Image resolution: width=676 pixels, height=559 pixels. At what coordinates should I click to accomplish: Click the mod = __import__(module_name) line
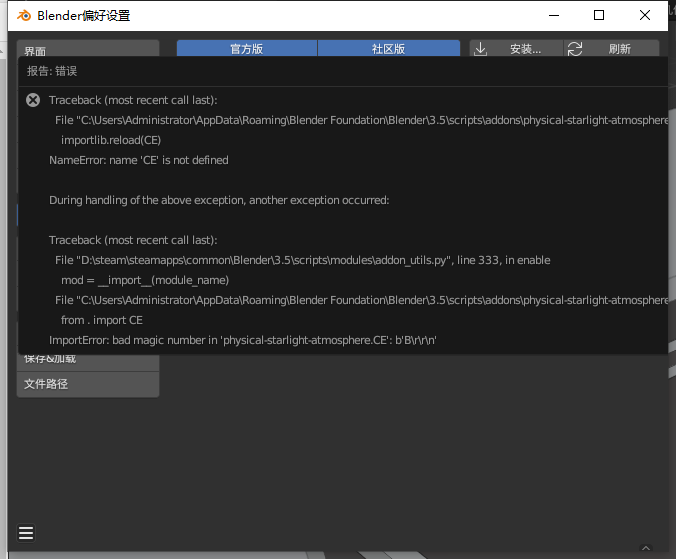pos(145,280)
